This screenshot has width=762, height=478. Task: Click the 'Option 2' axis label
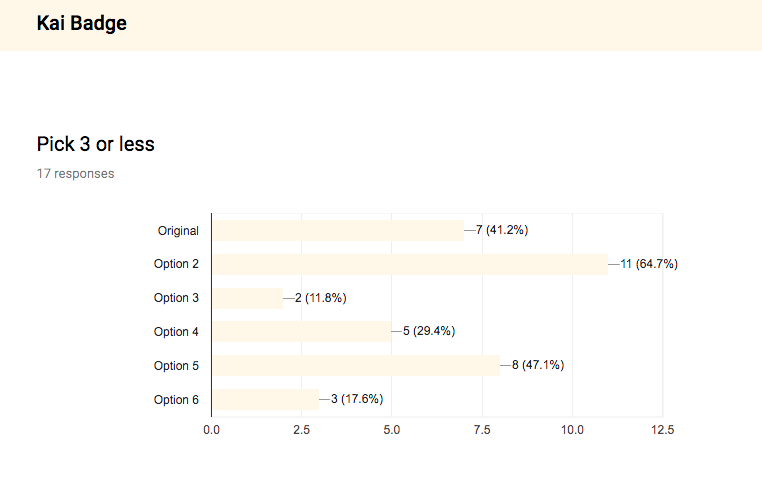click(176, 264)
